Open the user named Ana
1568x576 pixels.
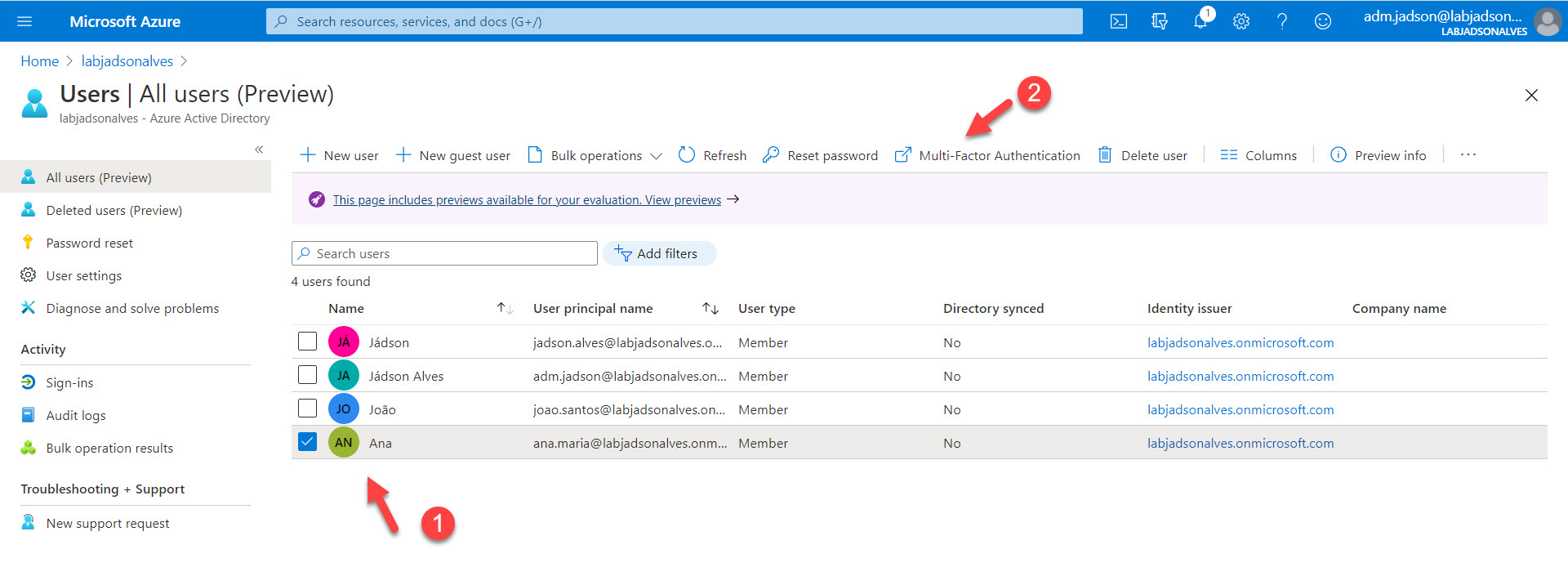pyautogui.click(x=381, y=443)
